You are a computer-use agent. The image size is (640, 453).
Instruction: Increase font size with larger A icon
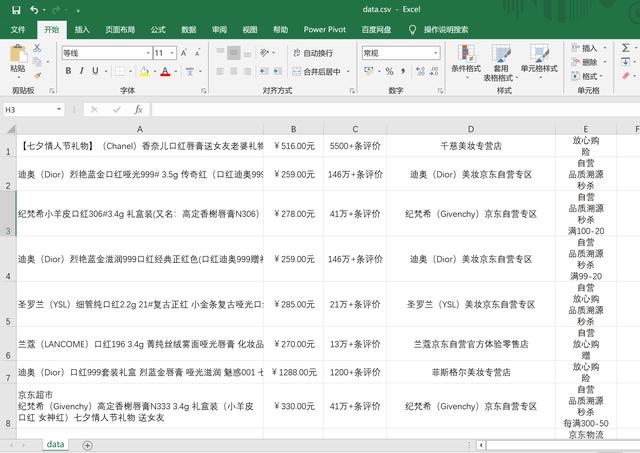click(184, 53)
